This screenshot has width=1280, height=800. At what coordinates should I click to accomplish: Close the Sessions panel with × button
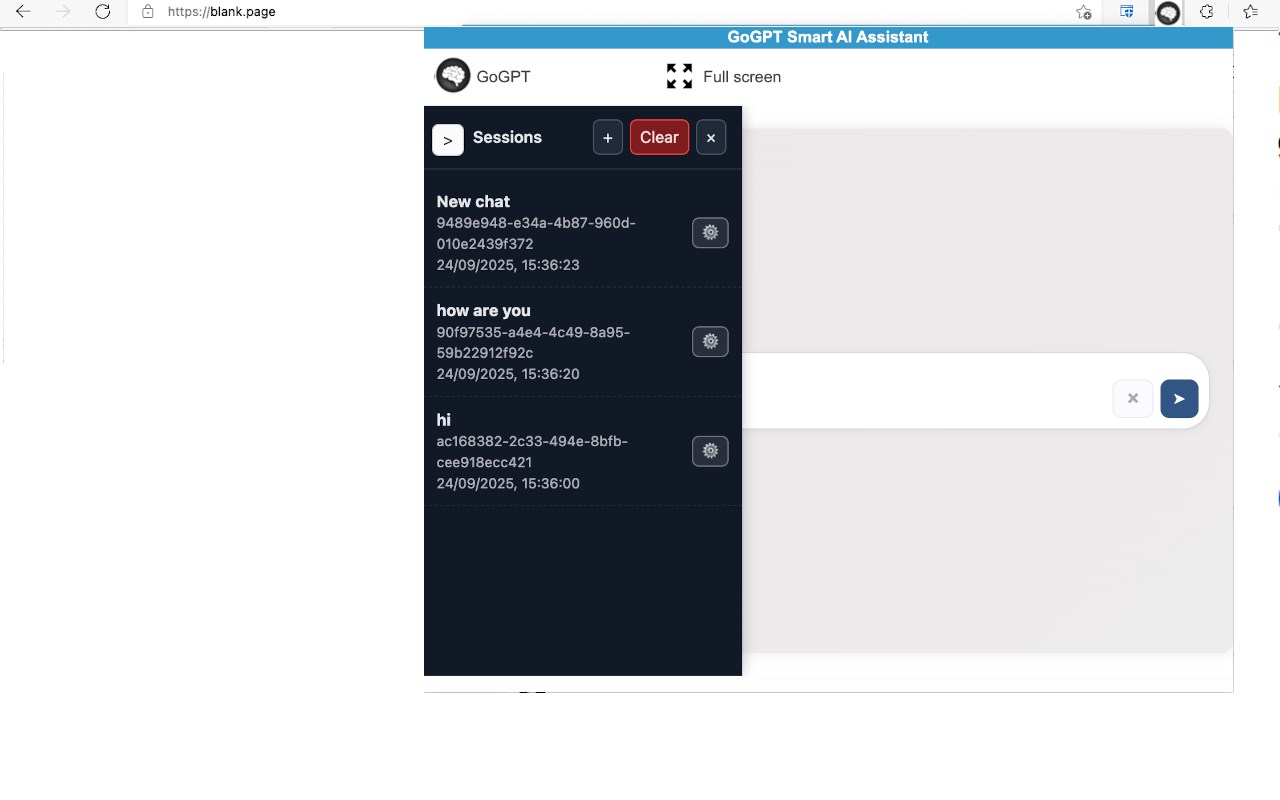pos(711,138)
